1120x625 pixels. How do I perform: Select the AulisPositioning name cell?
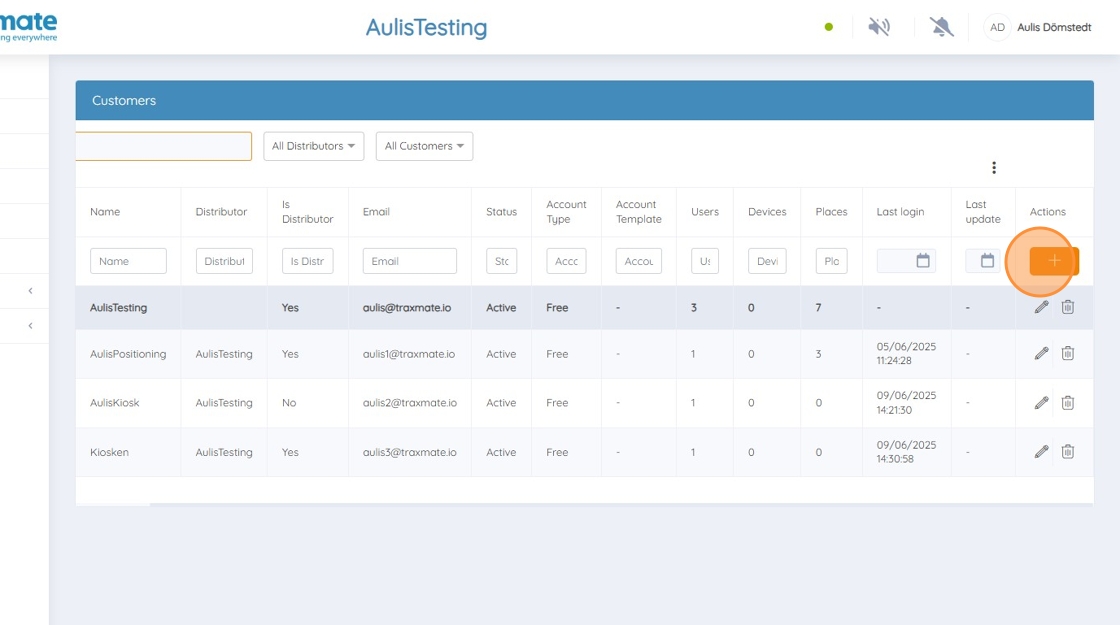128,354
